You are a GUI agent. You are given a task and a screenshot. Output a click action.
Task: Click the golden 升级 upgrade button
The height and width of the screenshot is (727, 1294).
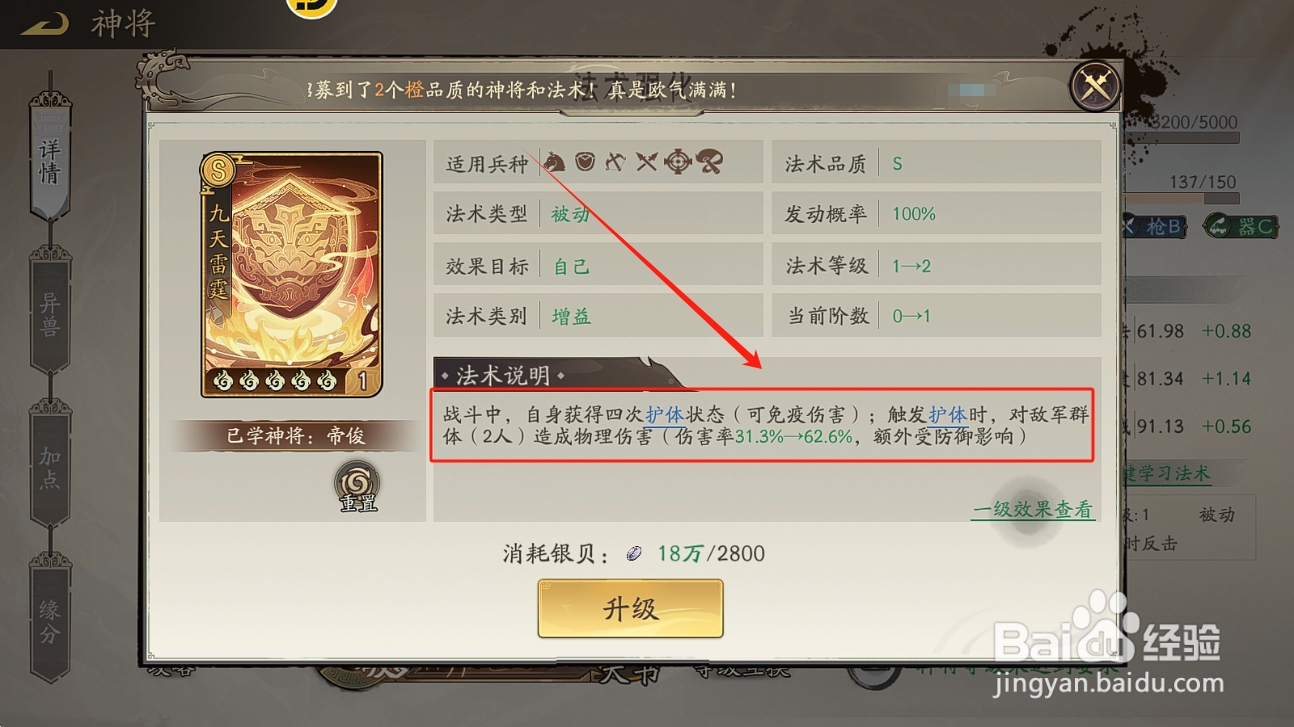point(630,608)
